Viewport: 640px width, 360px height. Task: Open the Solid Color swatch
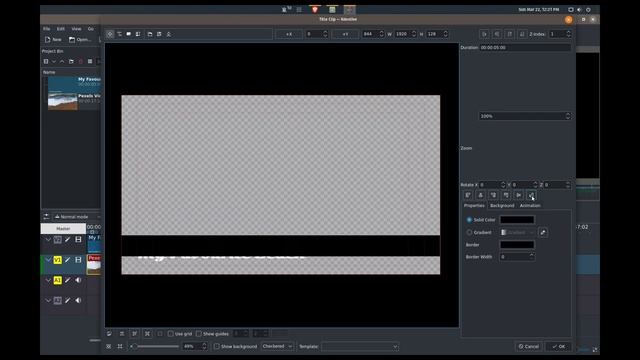[x=517, y=220]
